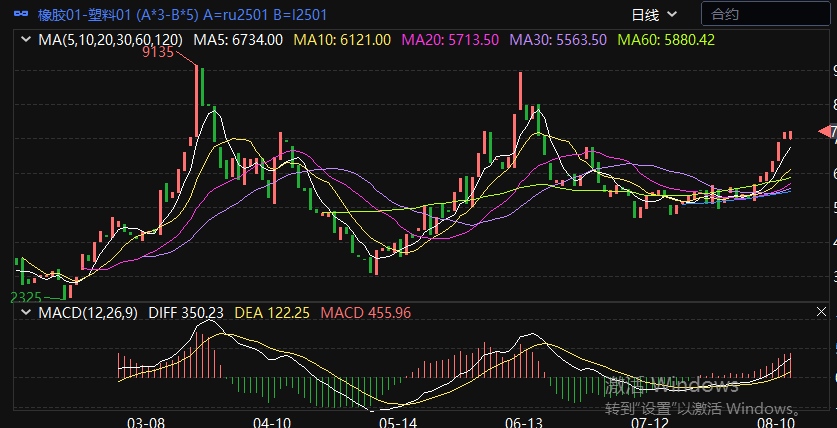Close the MACD indicator panel
837x428 pixels.
pyautogui.click(x=821, y=313)
